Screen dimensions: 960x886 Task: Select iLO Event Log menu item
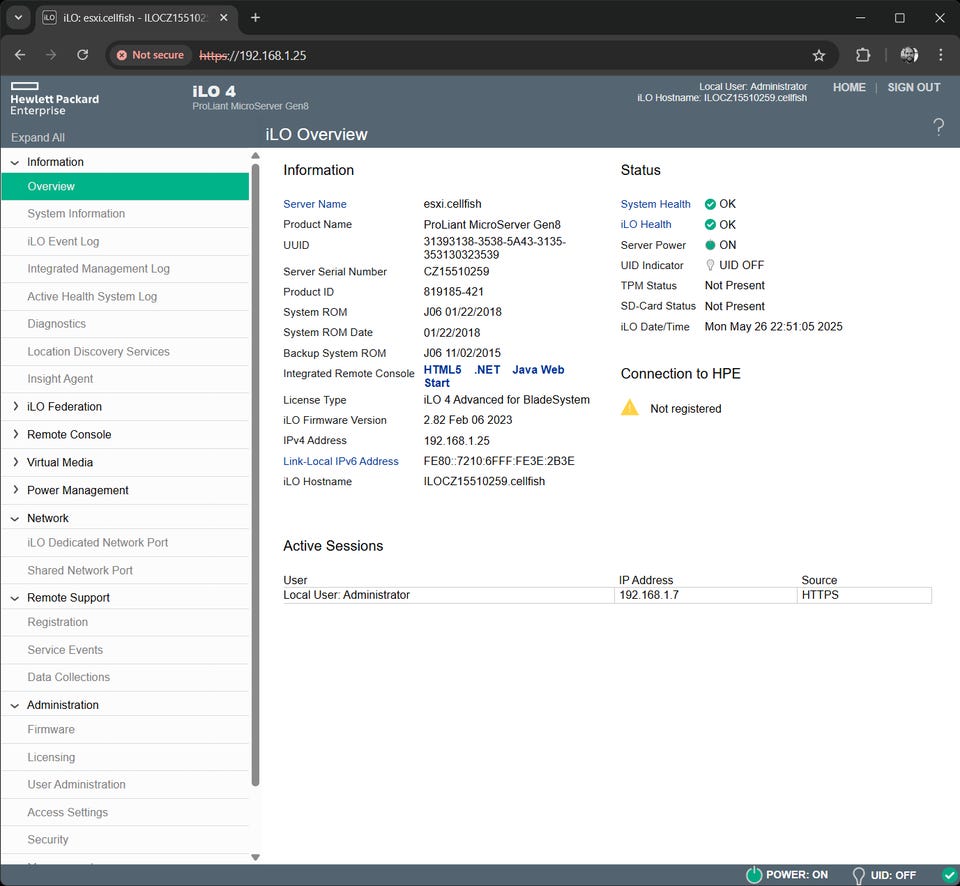[x=63, y=241]
